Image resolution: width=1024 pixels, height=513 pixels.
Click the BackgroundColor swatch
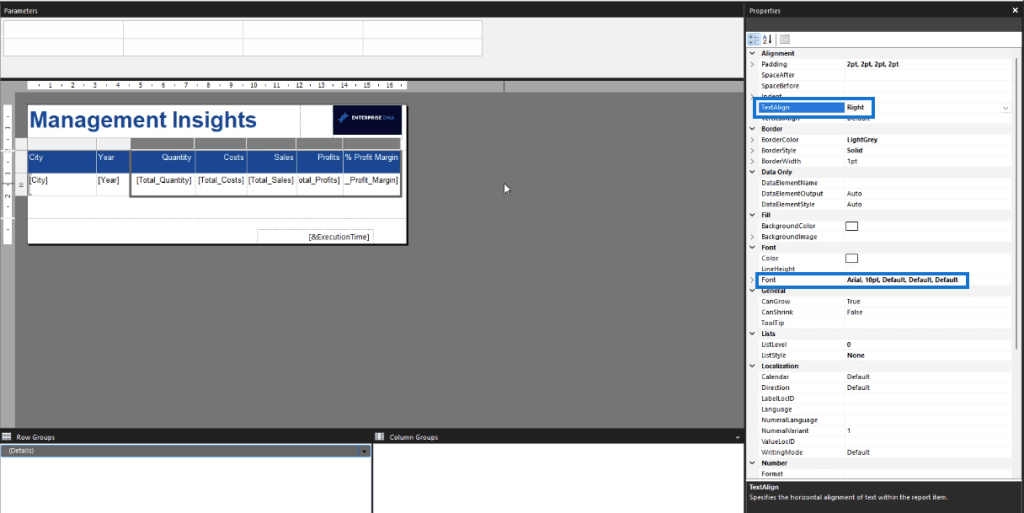coord(852,226)
